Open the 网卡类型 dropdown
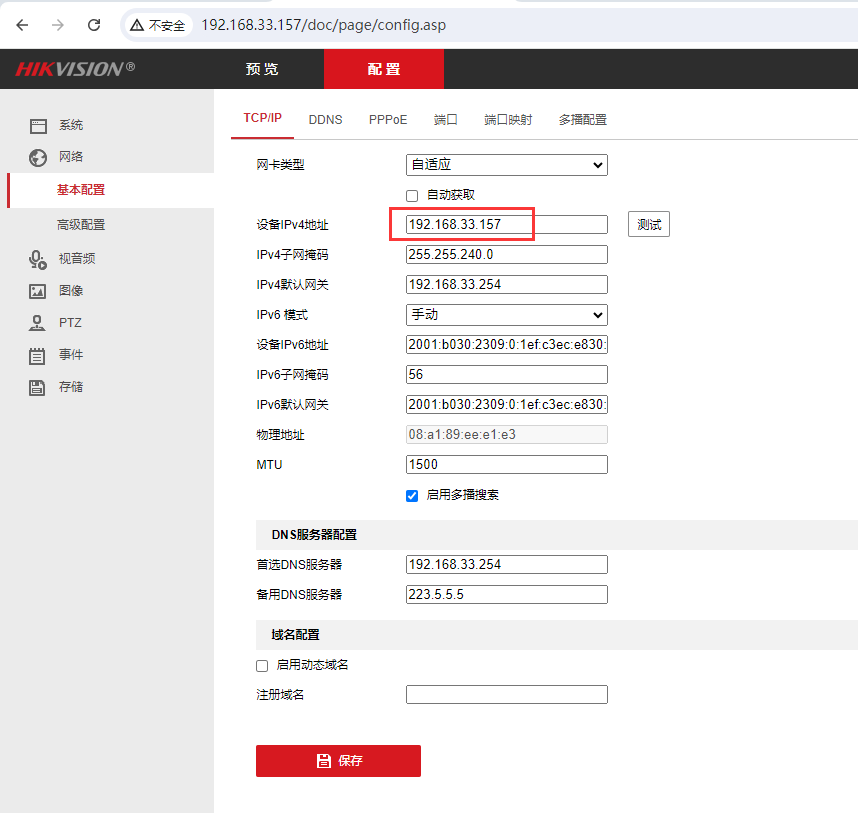The height and width of the screenshot is (813, 858). (506, 165)
